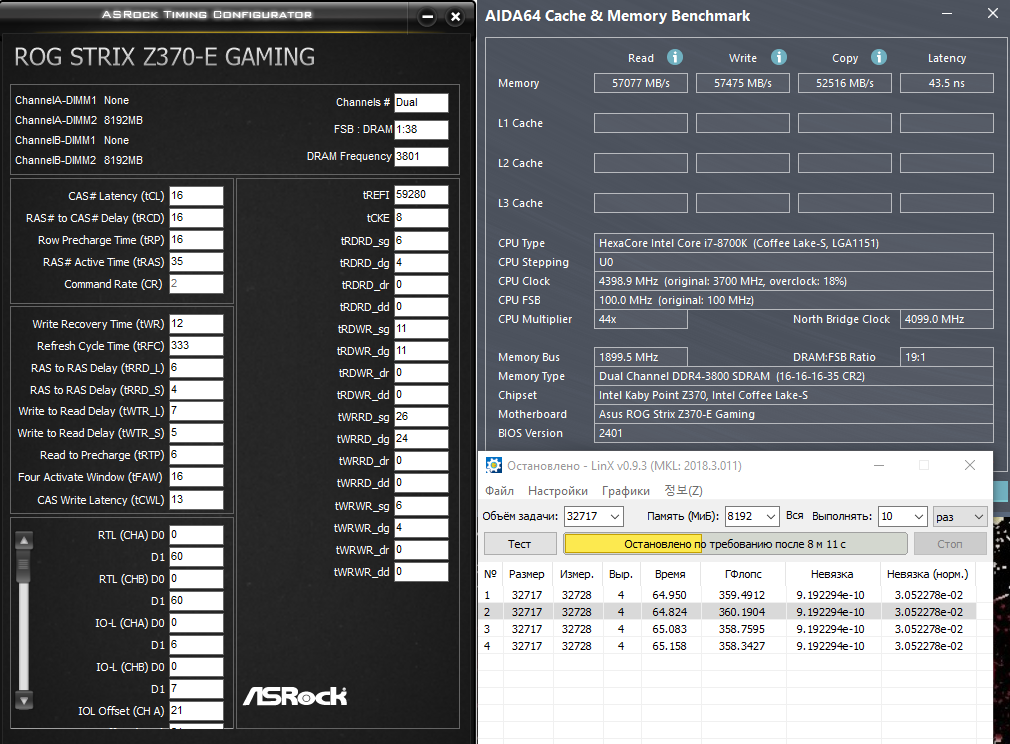Click scroll up arrow in ASRock panel
1010x744 pixels.
[24, 540]
